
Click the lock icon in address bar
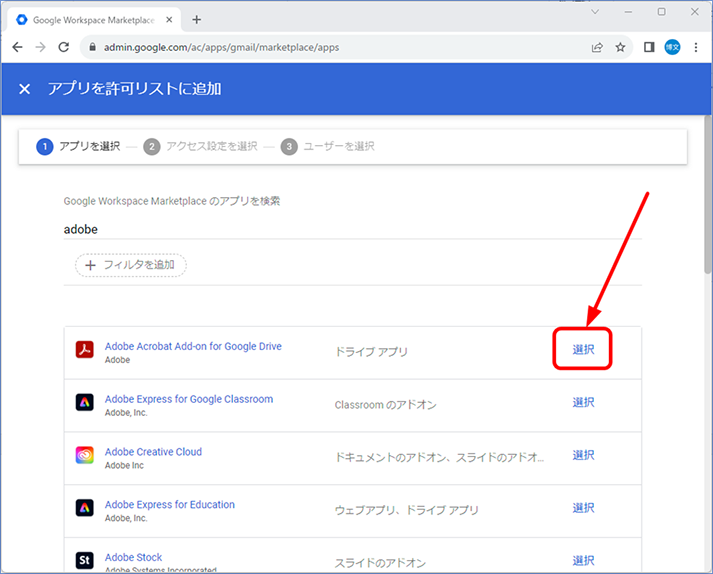pos(92,47)
